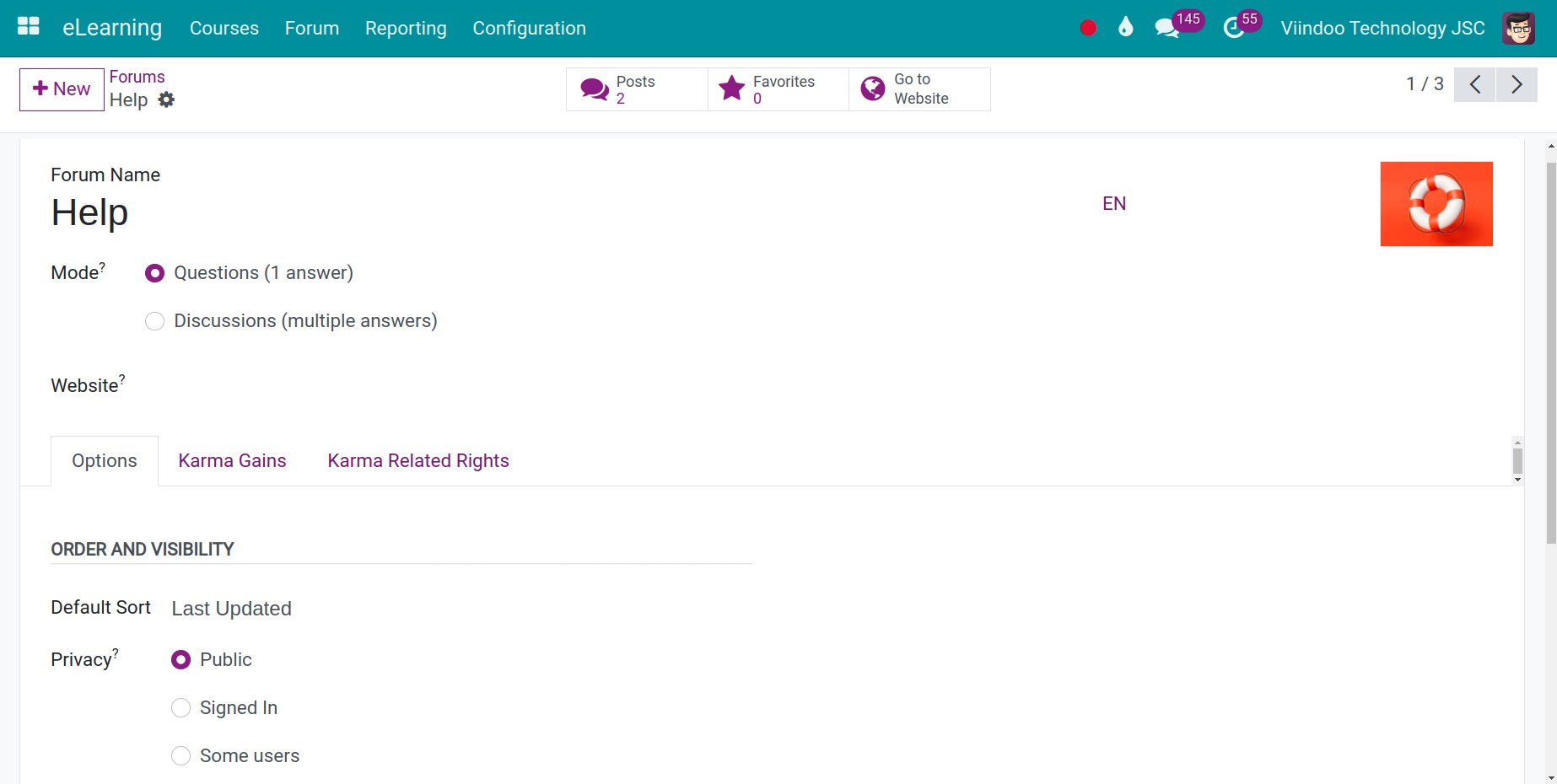Viewport: 1557px width, 784px height.
Task: Select Some users privacy option
Action: 180,756
